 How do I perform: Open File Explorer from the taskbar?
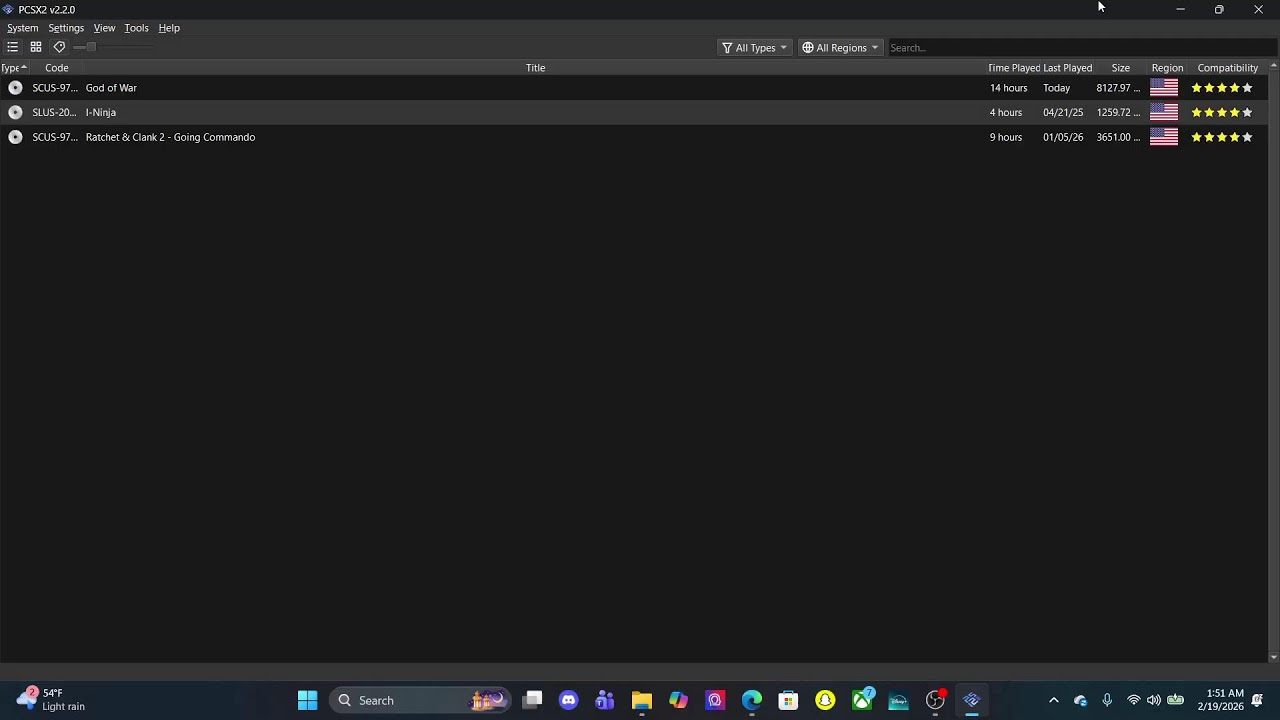click(x=642, y=700)
